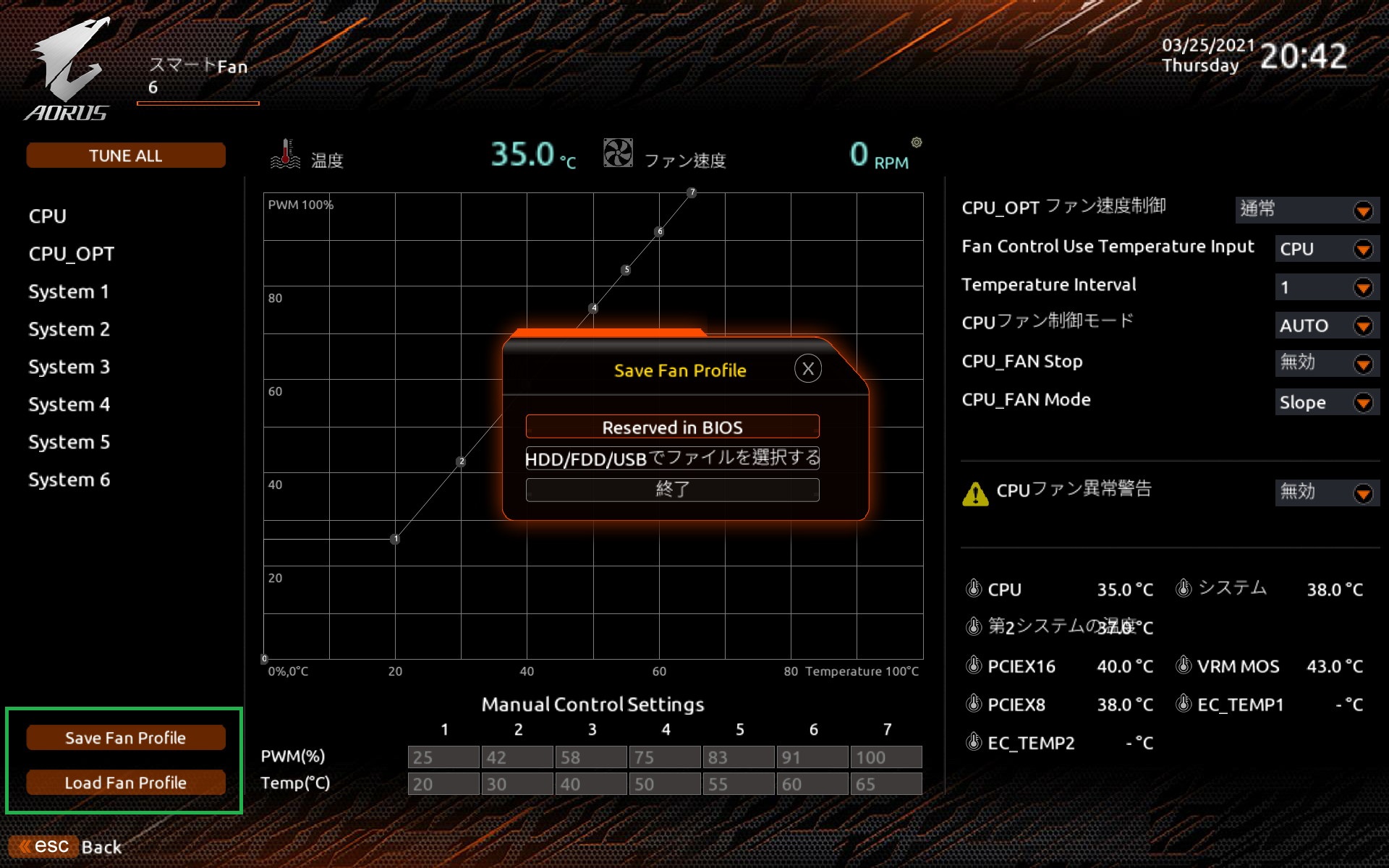The image size is (1389, 868).
Task: Switch to the CPU_OPT fan tab
Action: pyautogui.click(x=70, y=254)
